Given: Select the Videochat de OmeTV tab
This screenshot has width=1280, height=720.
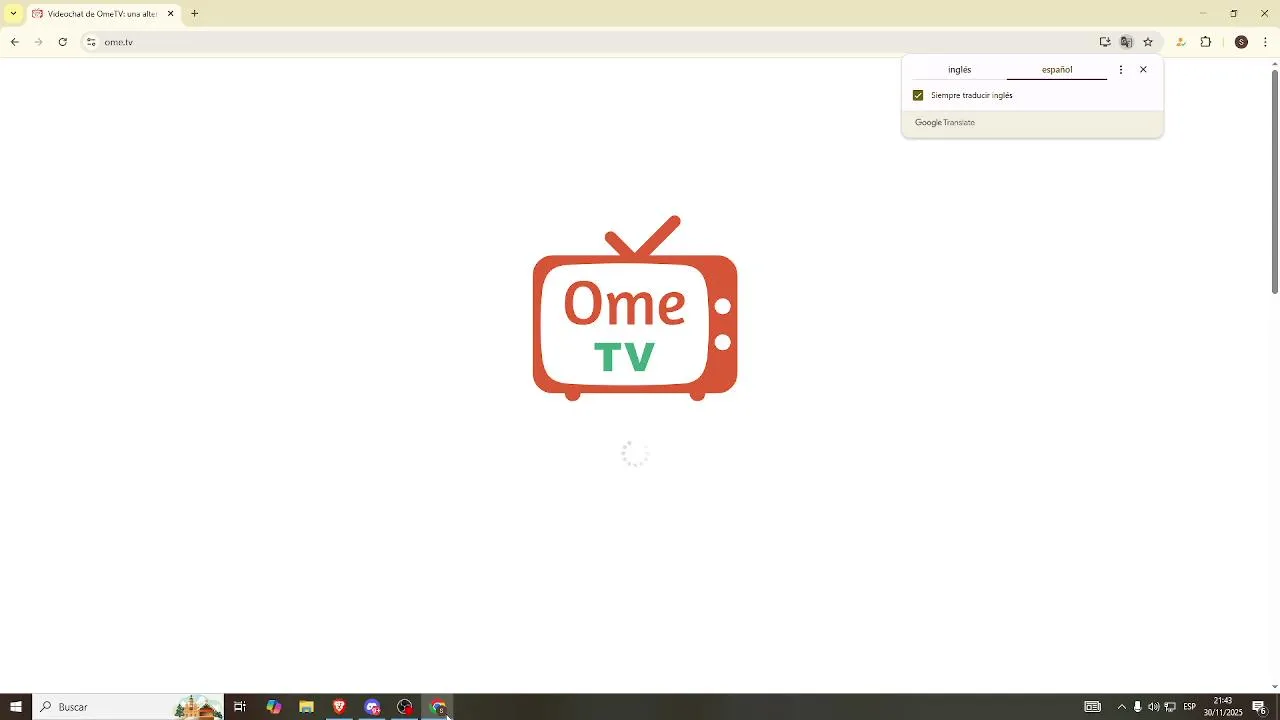Looking at the screenshot, I should [x=103, y=14].
